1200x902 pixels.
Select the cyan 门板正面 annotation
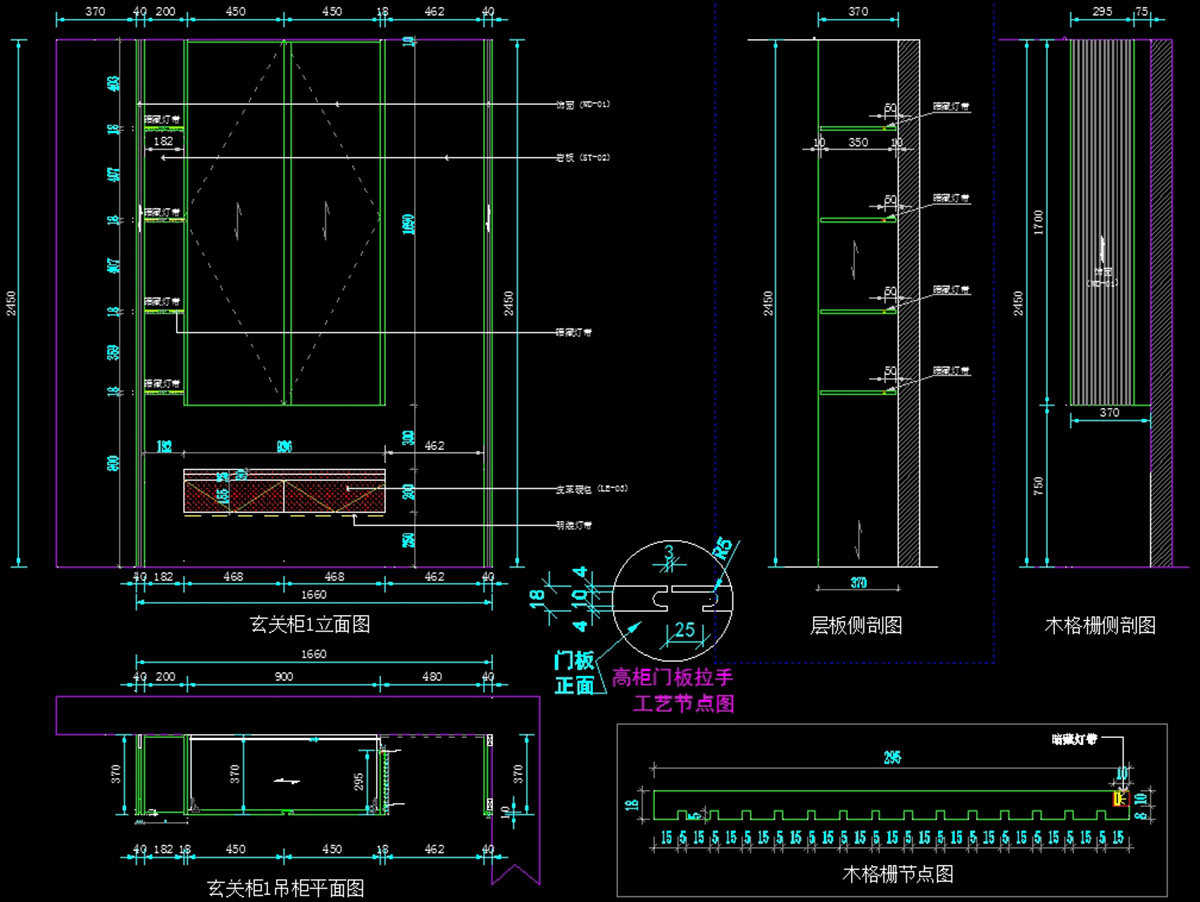click(x=575, y=672)
